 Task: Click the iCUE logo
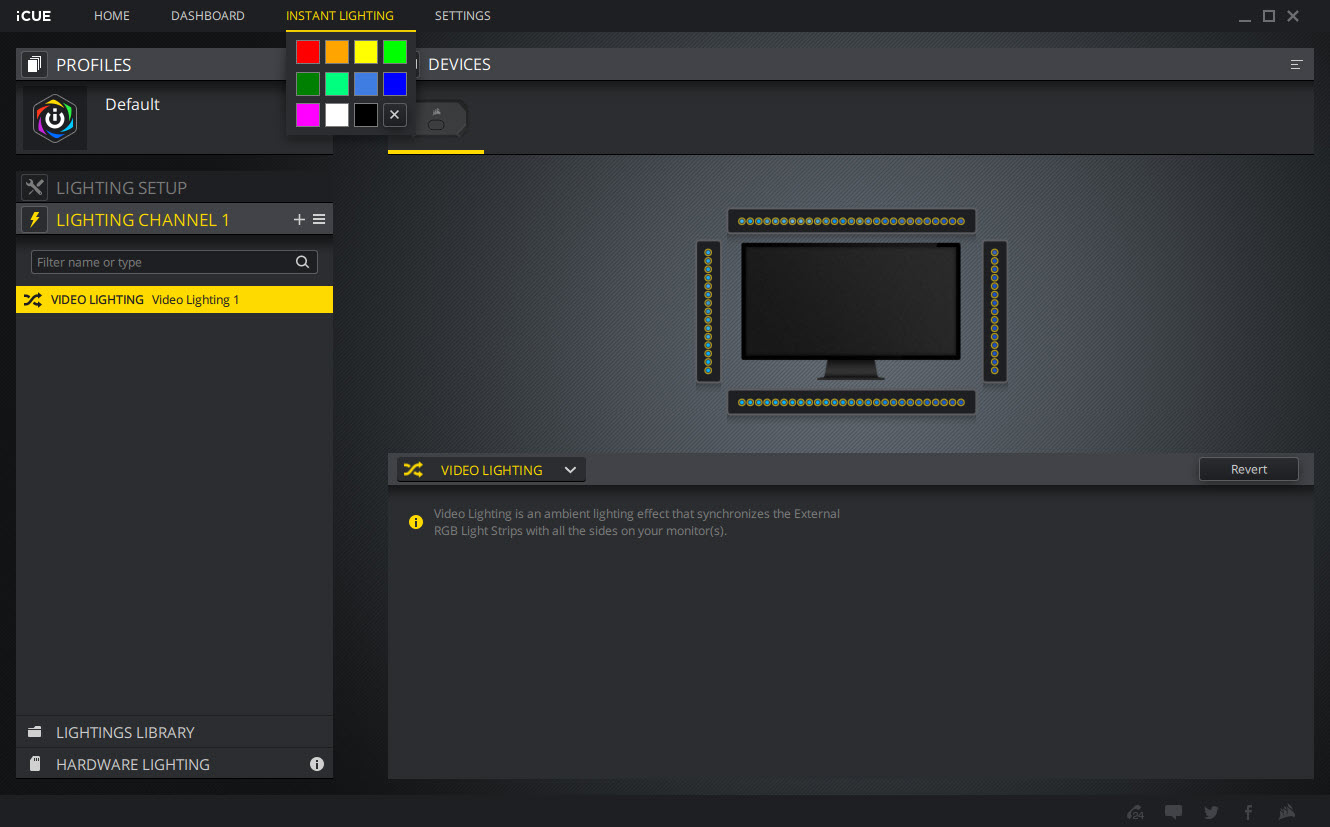[x=34, y=16]
